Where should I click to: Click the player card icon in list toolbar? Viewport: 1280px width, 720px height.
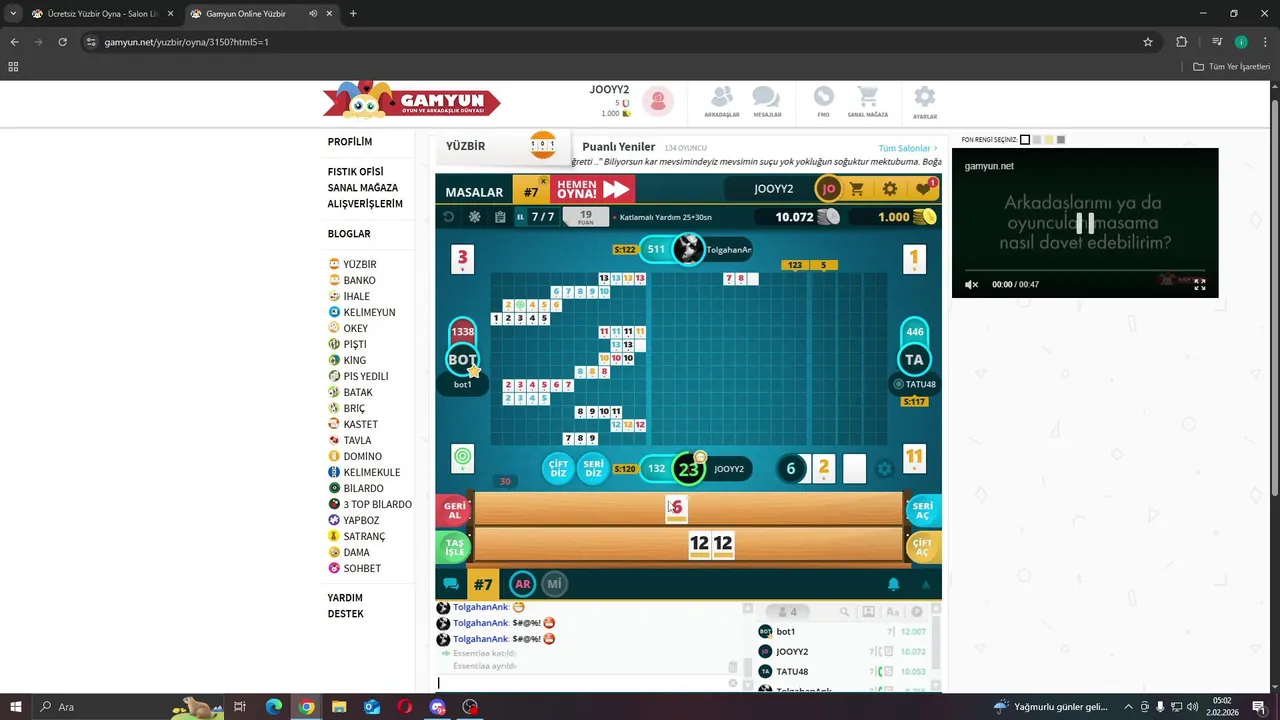[868, 612]
